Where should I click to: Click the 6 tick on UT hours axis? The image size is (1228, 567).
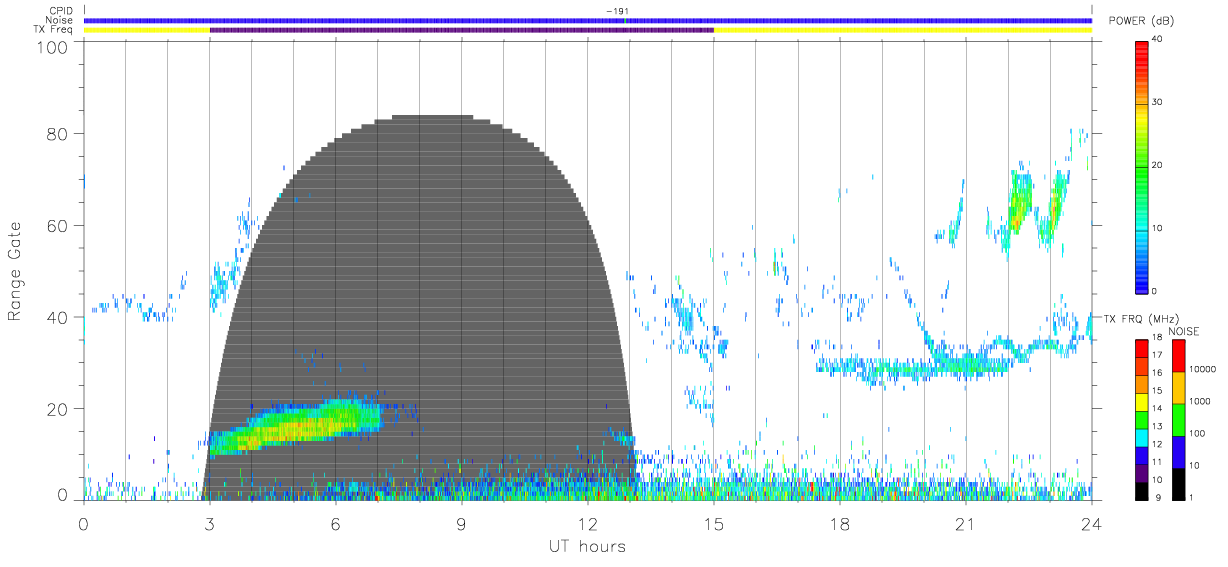[x=335, y=523]
